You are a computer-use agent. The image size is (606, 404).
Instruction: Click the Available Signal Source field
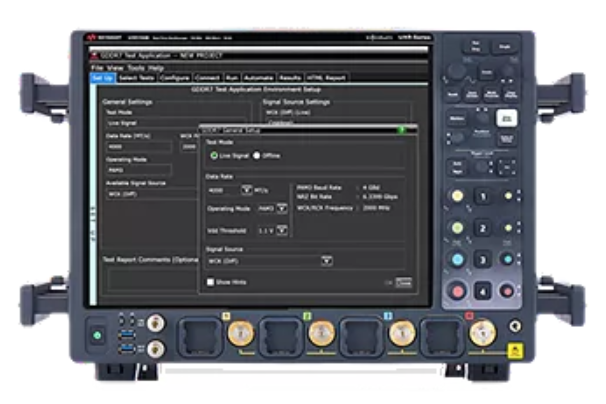click(x=153, y=194)
